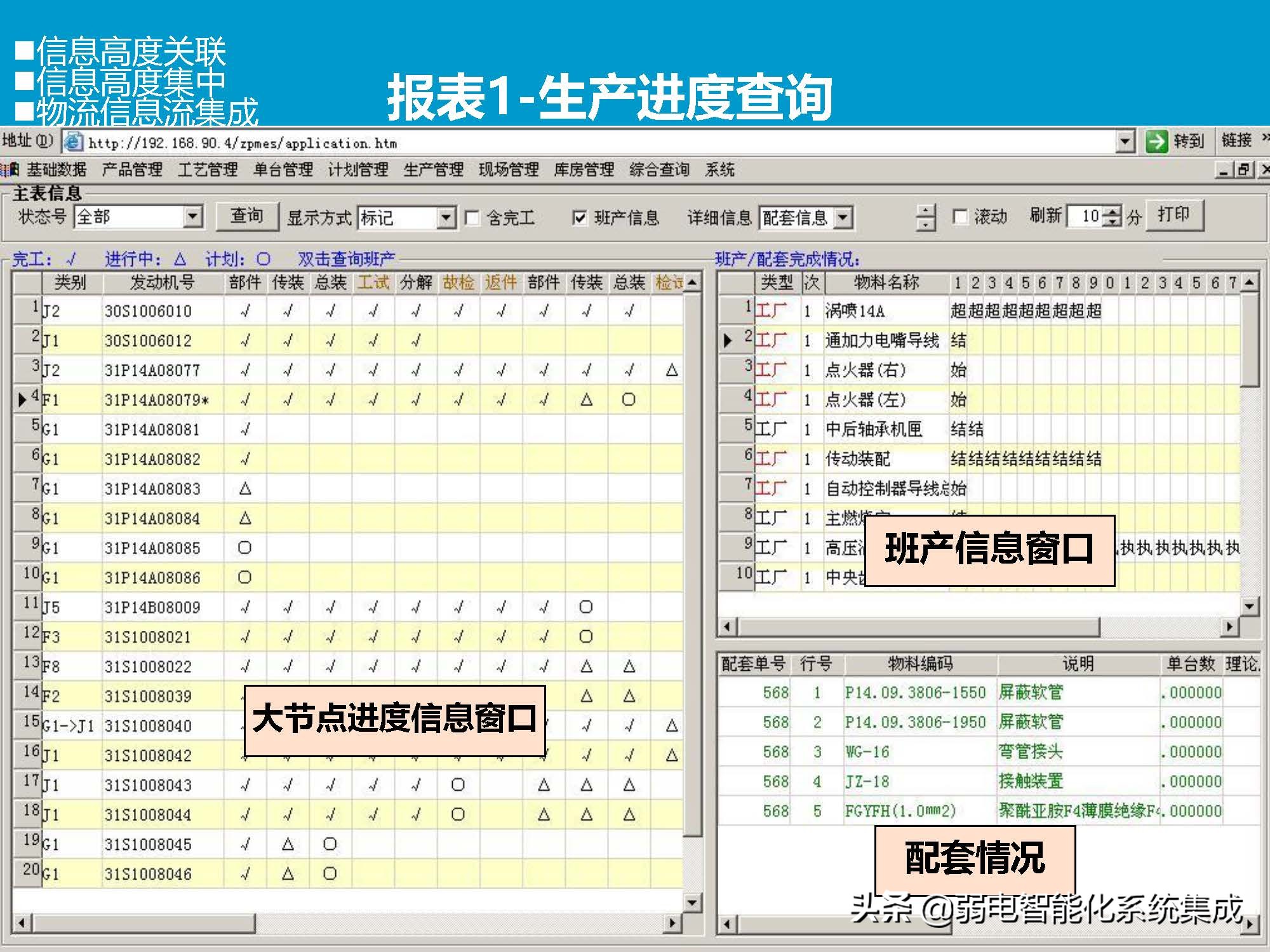The width and height of the screenshot is (1270, 952).
Task: Select engine row 31P14A08077
Action: pos(348,370)
